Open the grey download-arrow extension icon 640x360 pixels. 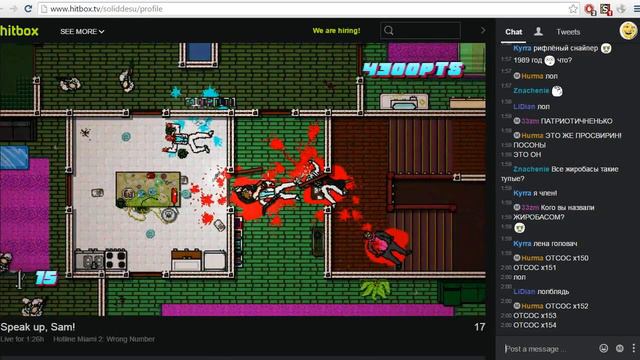point(621,9)
